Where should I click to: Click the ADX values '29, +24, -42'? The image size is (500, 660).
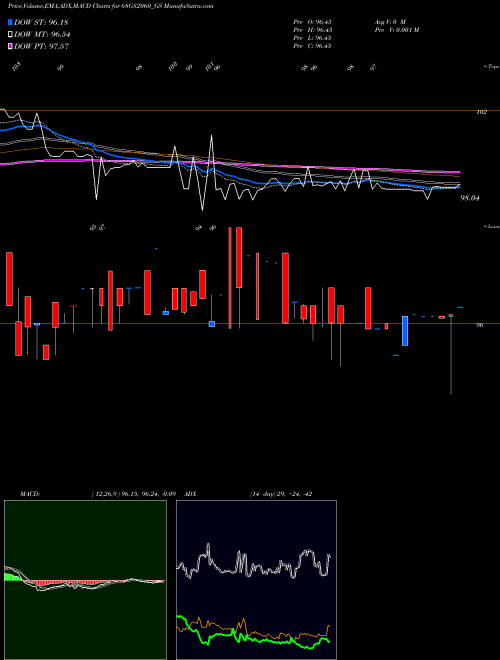294,494
